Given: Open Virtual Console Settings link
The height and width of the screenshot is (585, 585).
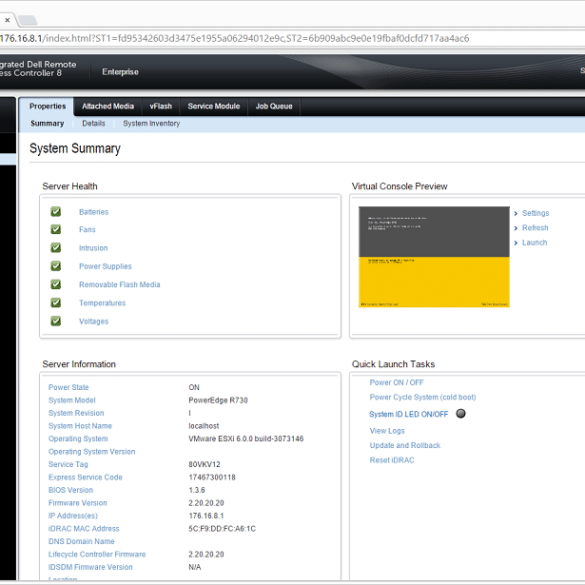Looking at the screenshot, I should [535, 213].
